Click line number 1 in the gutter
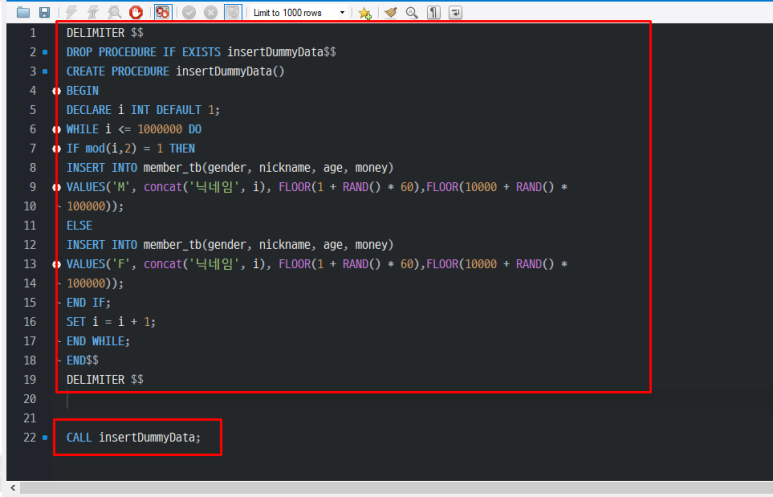 coord(33,33)
